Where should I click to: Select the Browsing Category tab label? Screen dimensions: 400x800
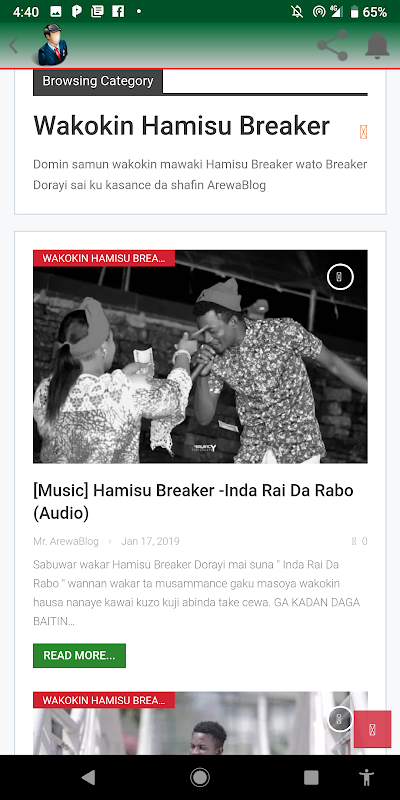pyautogui.click(x=98, y=81)
